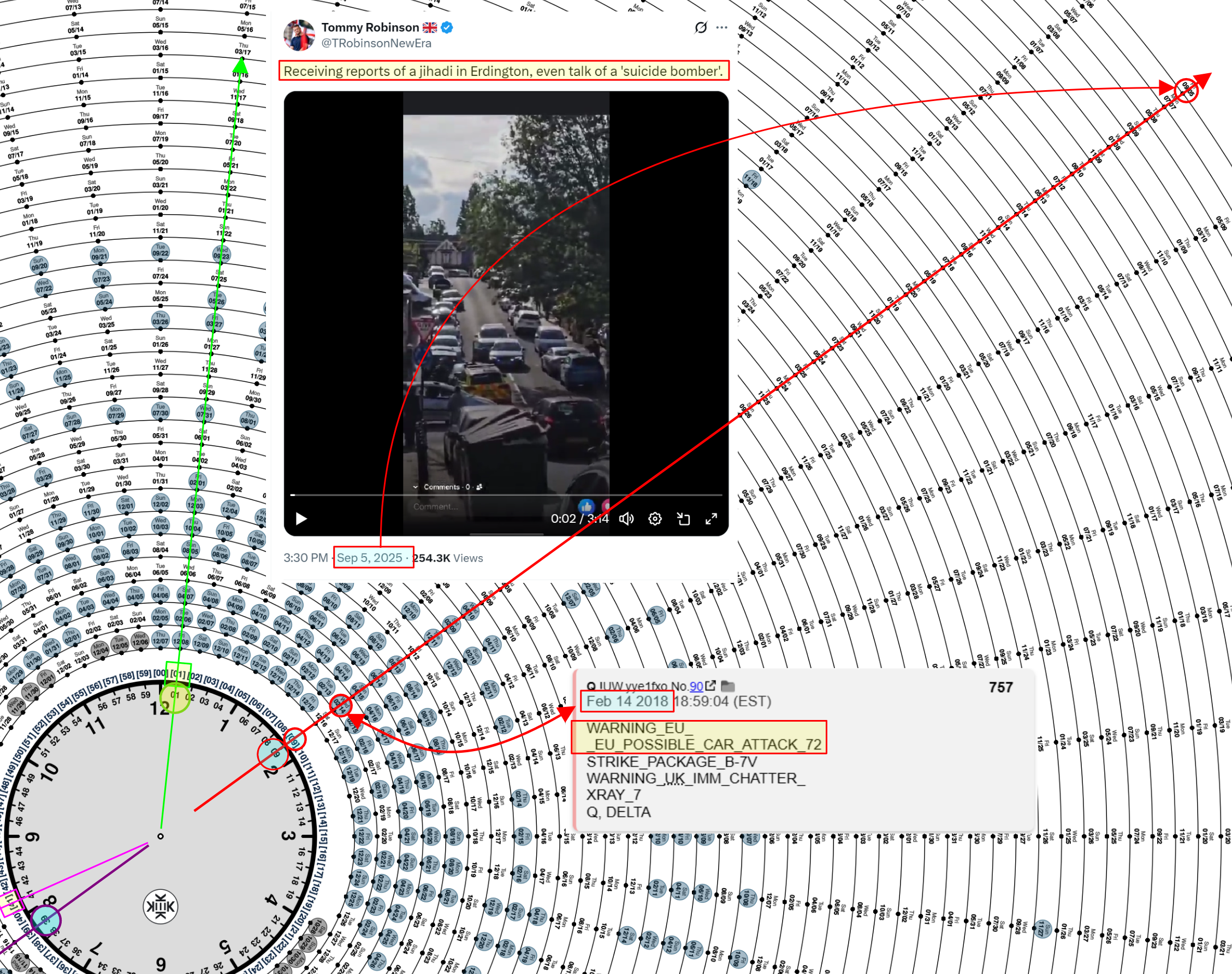Click the UK flag emoji beside the name
1232x974 pixels.
430,27
